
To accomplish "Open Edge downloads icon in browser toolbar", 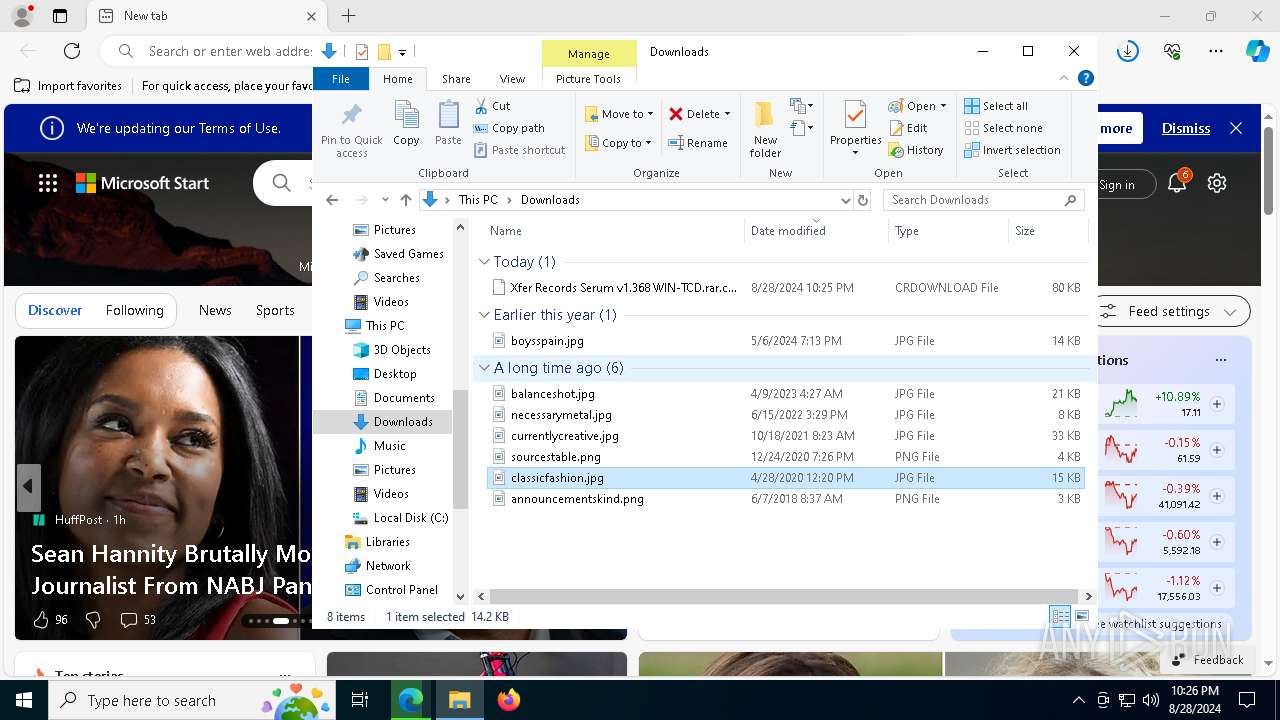I will click(x=1128, y=51).
